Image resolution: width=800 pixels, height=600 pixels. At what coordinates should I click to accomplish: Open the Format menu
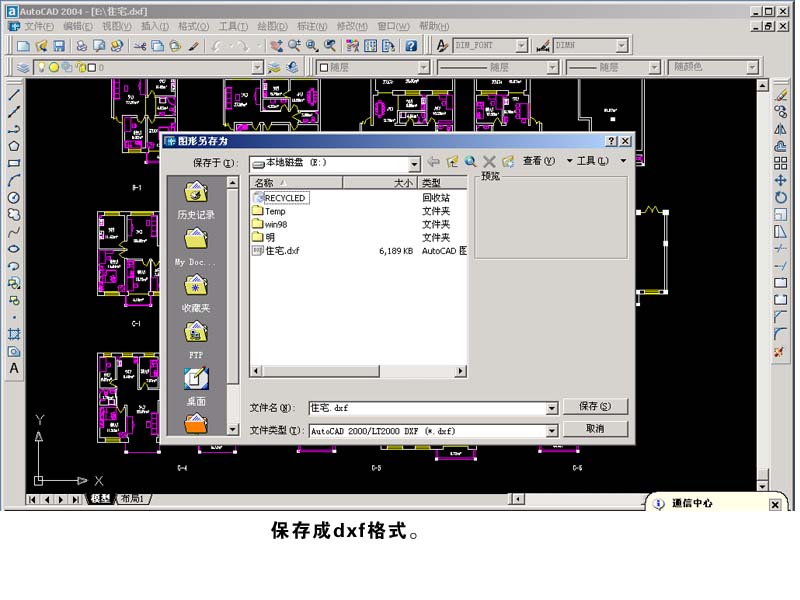[193, 26]
